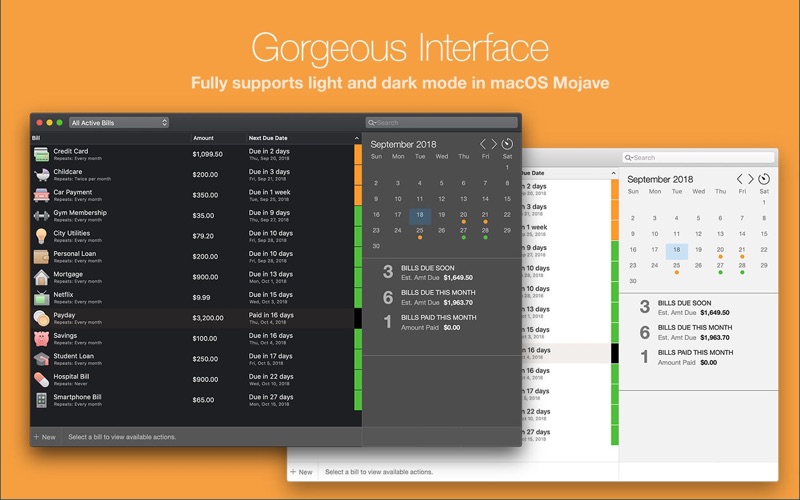Screen dimensions: 800x500
Task: Click the dark window Search field
Action: pos(441,122)
